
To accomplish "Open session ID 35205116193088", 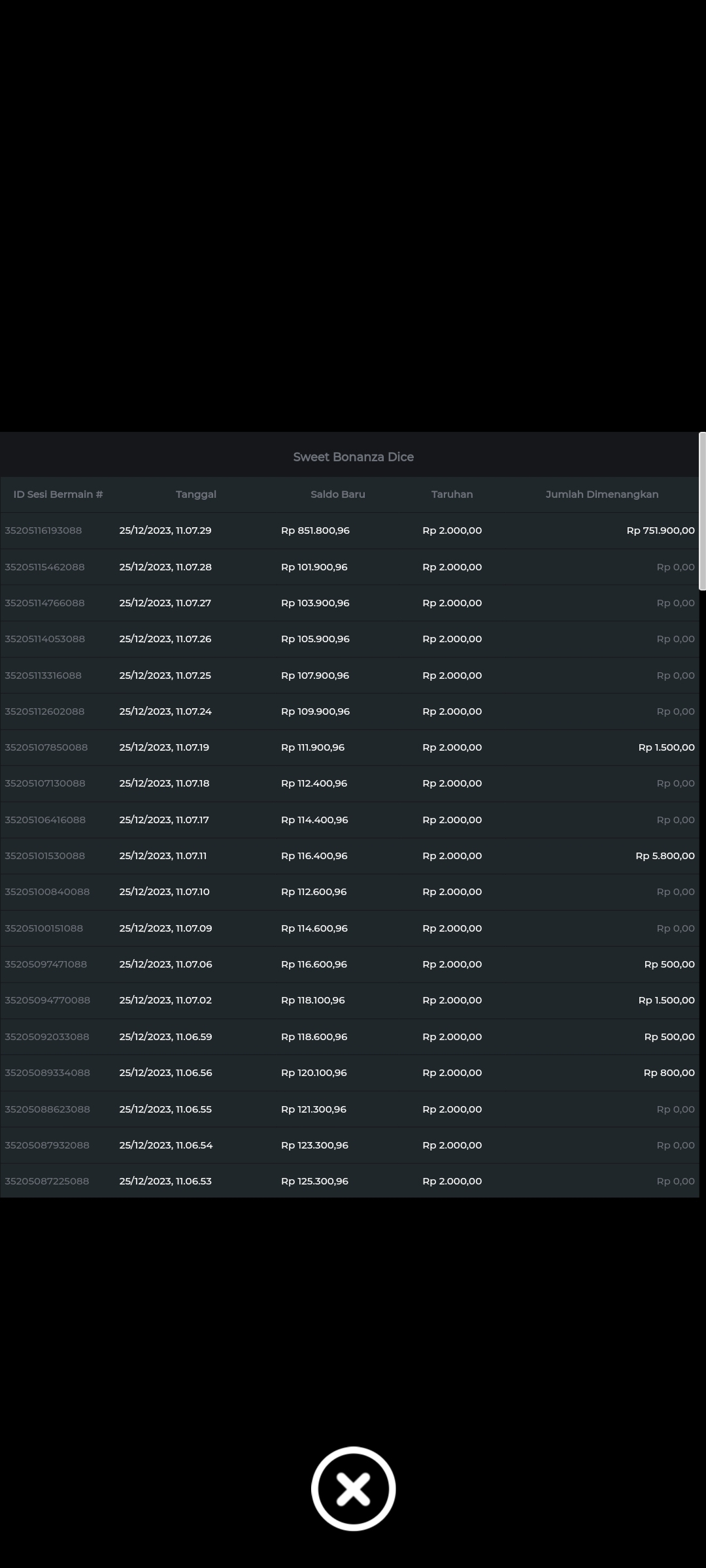I will point(43,531).
